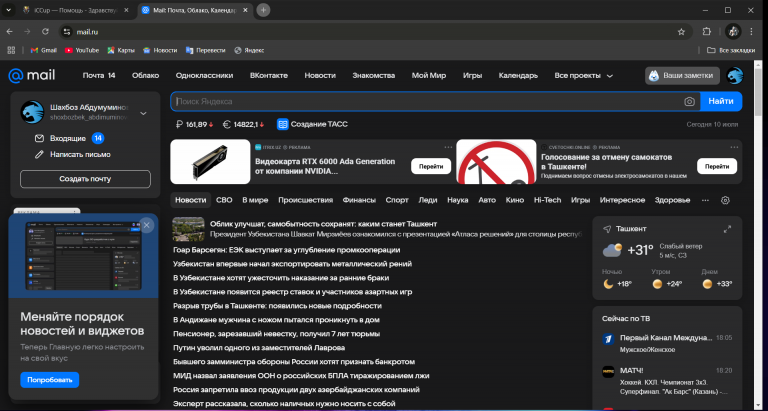Open Карты bookmark
This screenshot has height=411, width=768.
point(121,50)
